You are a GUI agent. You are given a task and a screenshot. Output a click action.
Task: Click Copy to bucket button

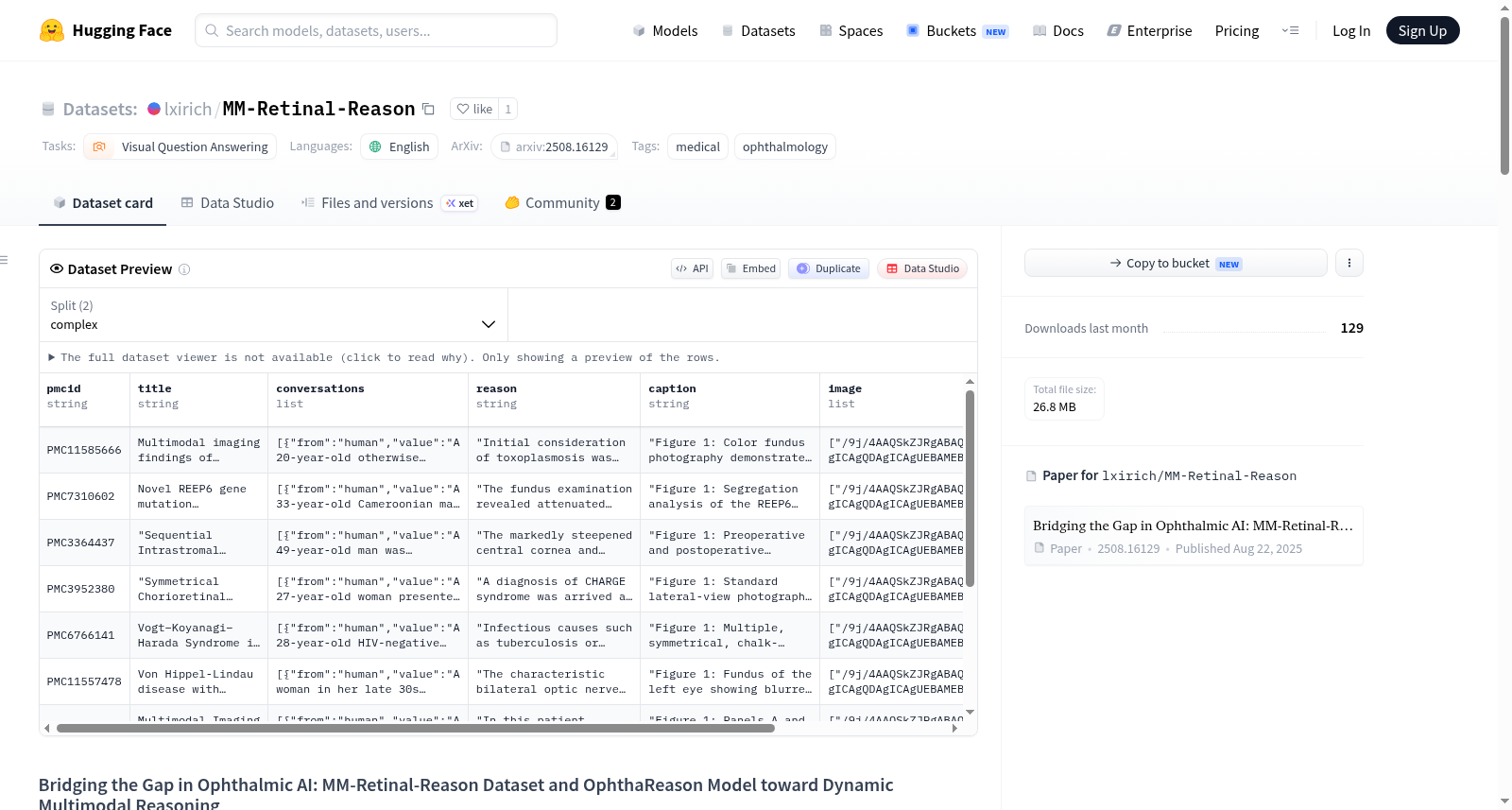[1176, 263]
